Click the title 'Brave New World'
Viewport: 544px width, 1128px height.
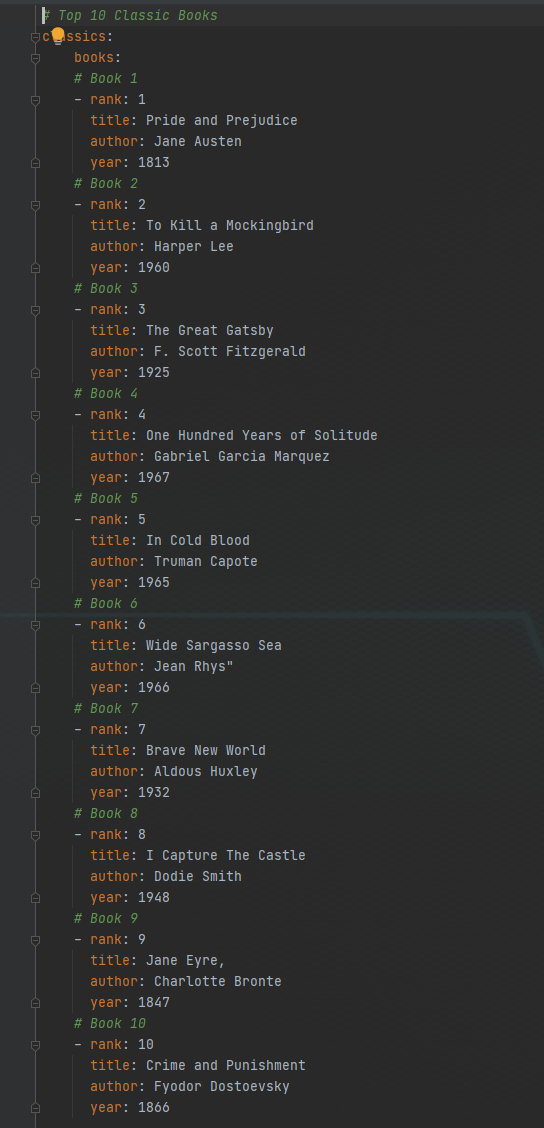click(x=206, y=751)
